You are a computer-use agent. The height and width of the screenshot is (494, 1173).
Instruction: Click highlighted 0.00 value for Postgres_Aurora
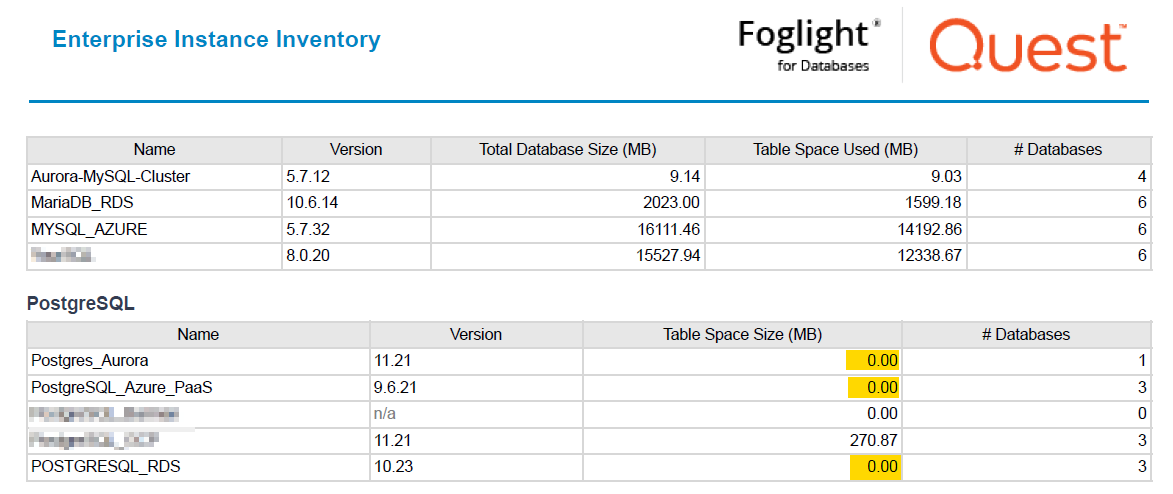pos(872,361)
